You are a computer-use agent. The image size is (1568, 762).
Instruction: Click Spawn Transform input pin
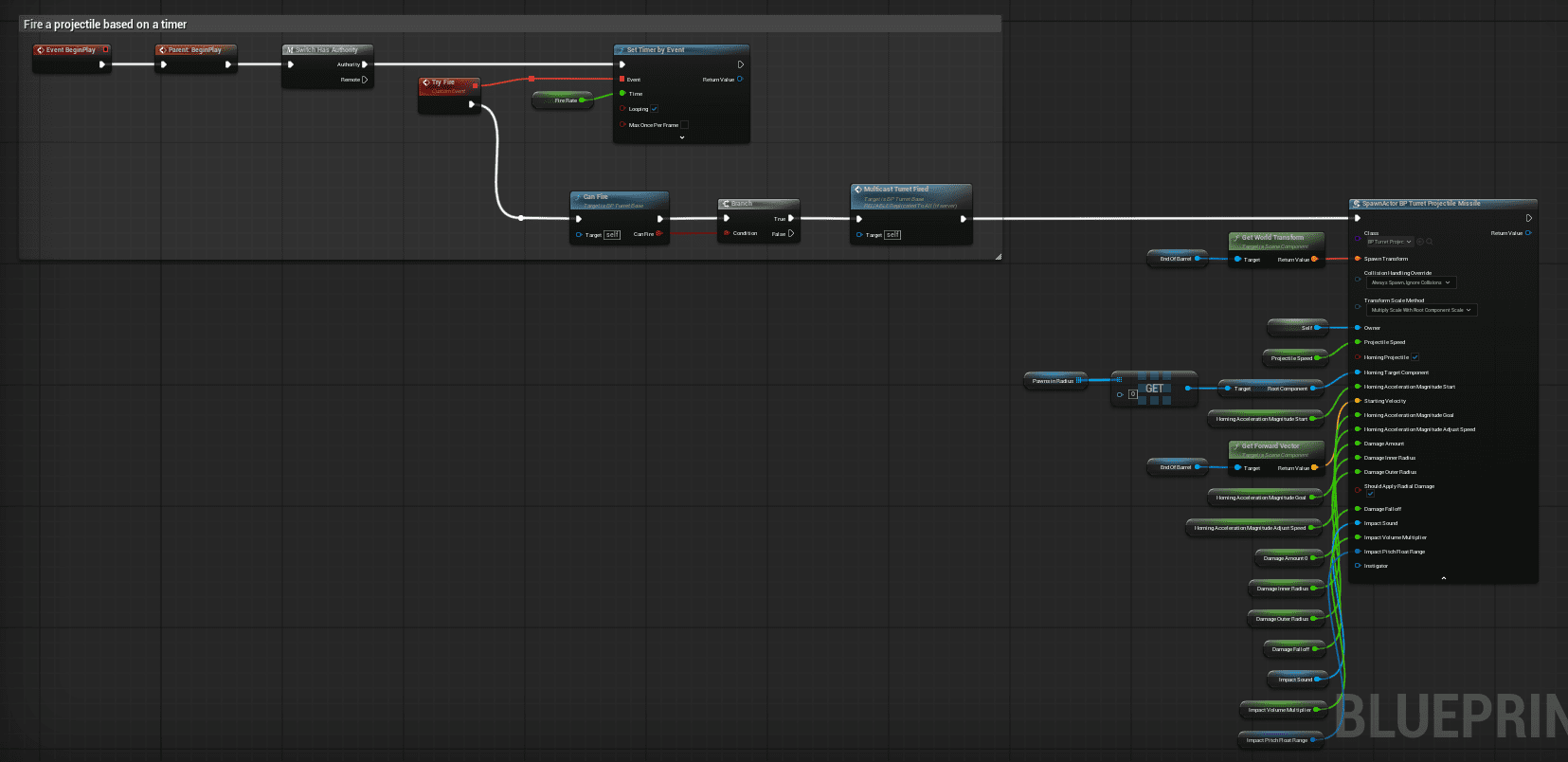pyautogui.click(x=1358, y=258)
